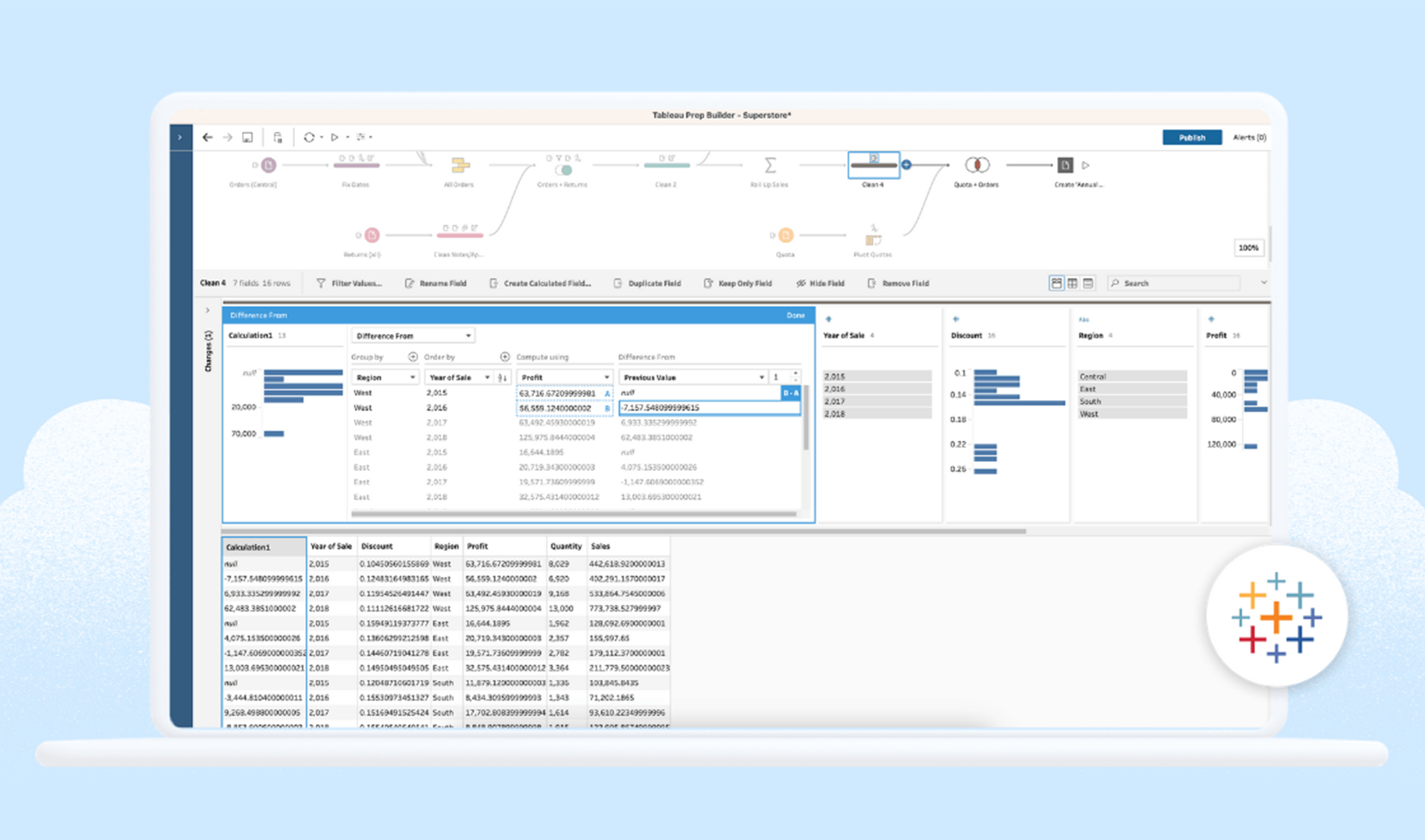Refresh data sources using the refresh icon
The width and height of the screenshot is (1425, 840).
point(310,137)
